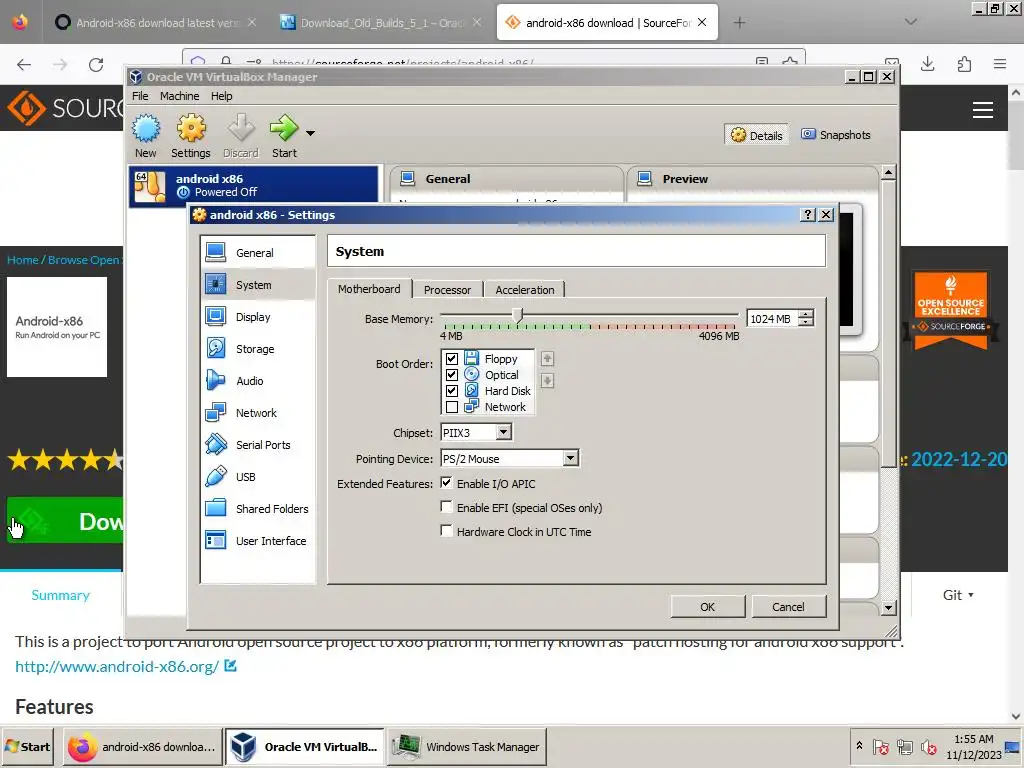Select the Motherboard tab
Image resolution: width=1024 pixels, height=768 pixels.
(x=369, y=289)
